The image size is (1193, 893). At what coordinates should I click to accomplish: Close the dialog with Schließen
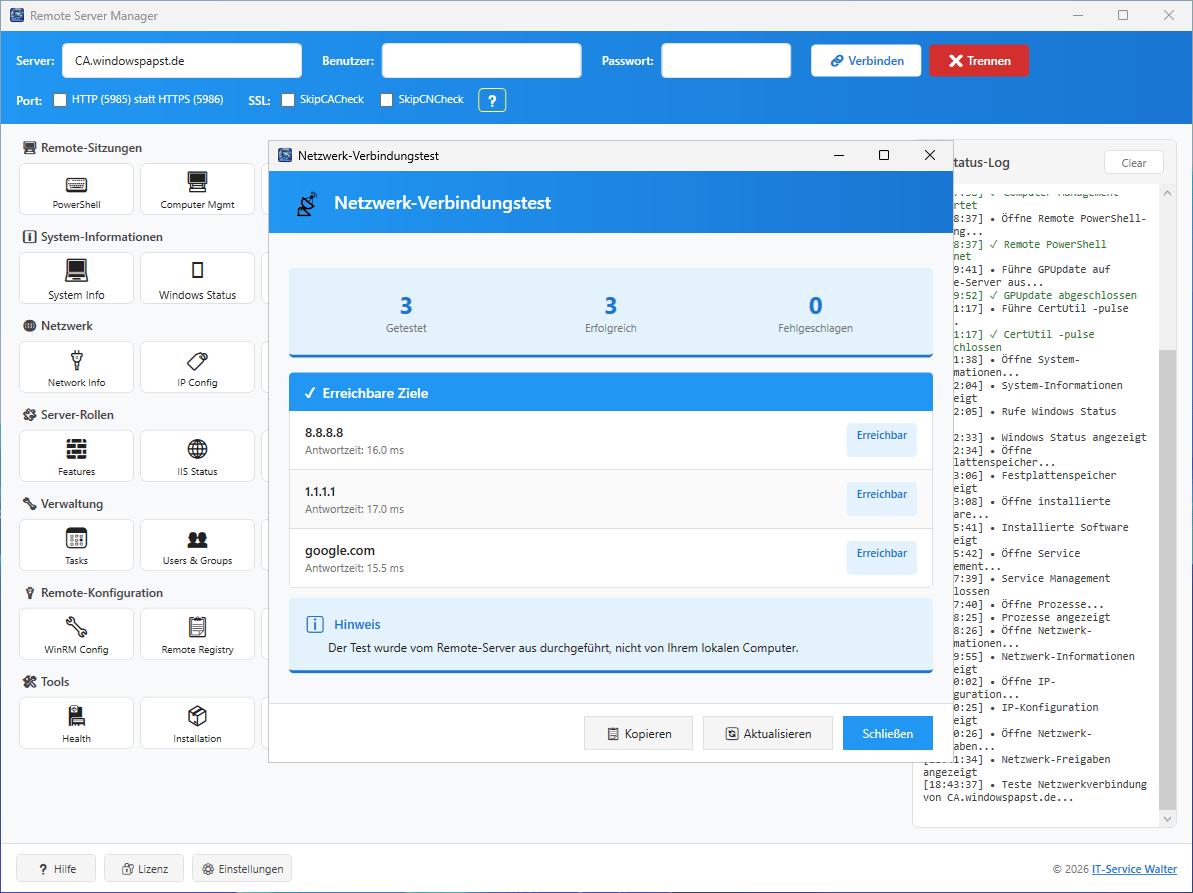coord(887,733)
